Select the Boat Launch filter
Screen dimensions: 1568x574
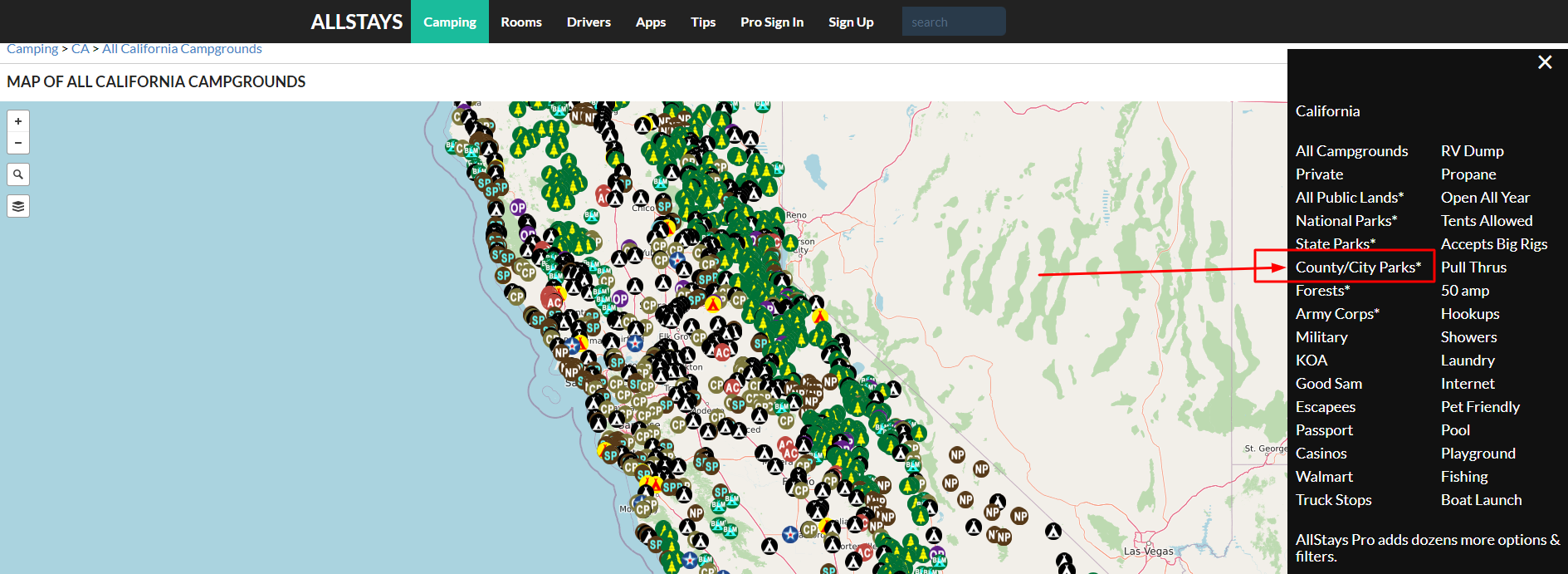pos(1481,500)
